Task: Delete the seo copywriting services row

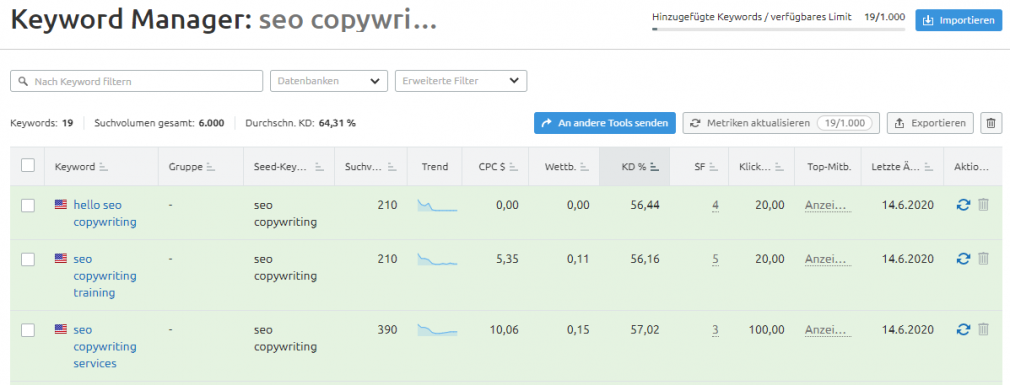Action: (983, 330)
